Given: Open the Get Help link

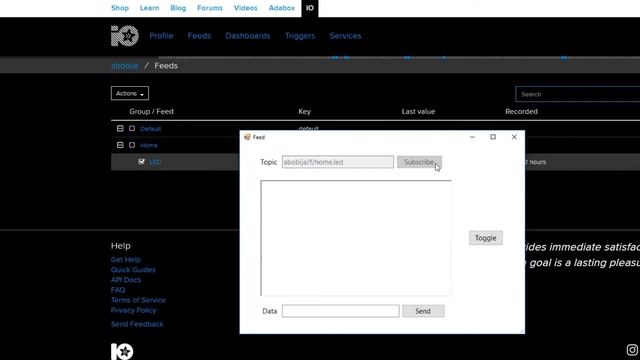Looking at the screenshot, I should [x=126, y=260].
